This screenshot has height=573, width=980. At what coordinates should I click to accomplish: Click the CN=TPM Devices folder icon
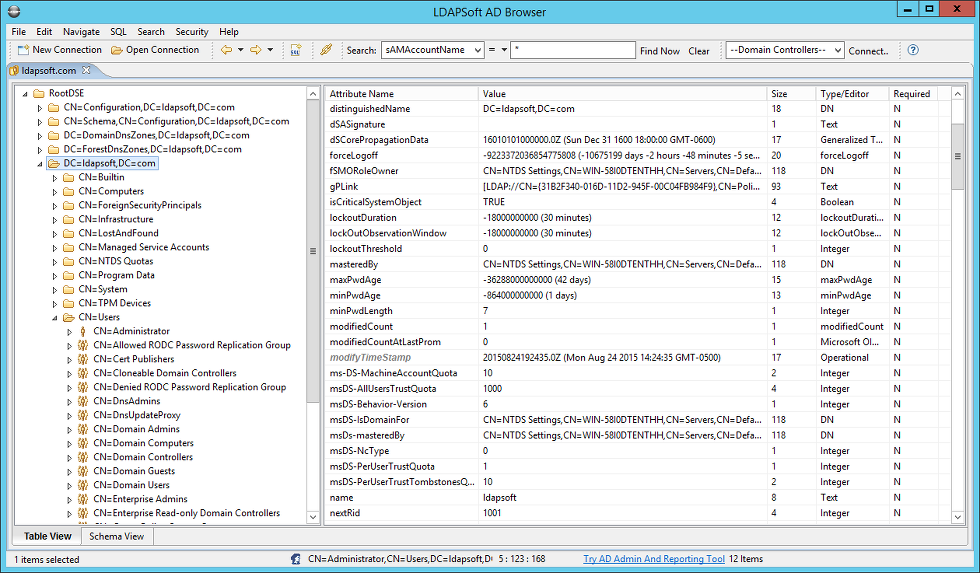pyautogui.click(x=69, y=303)
